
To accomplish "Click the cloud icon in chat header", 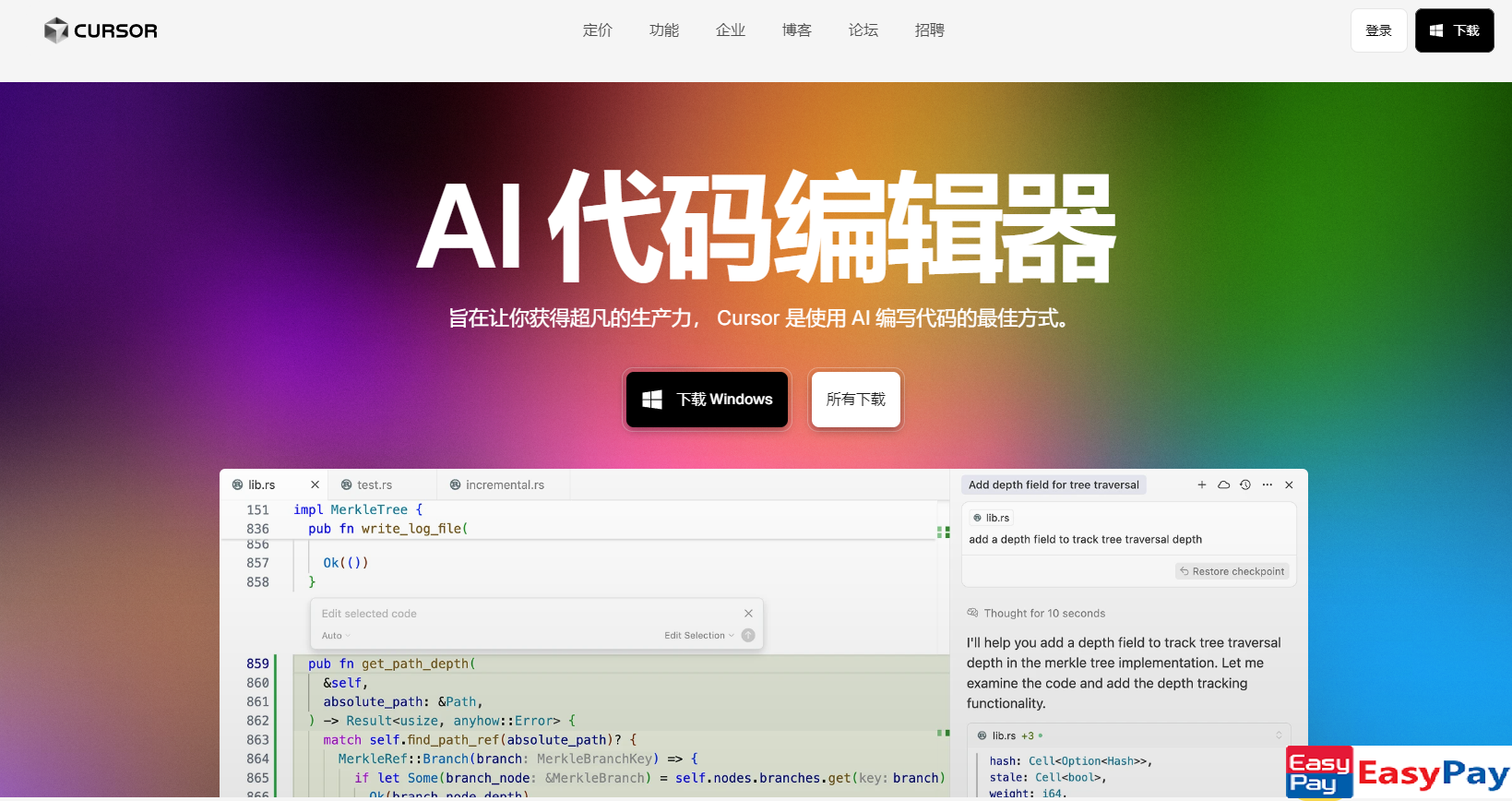I will 1224,484.
